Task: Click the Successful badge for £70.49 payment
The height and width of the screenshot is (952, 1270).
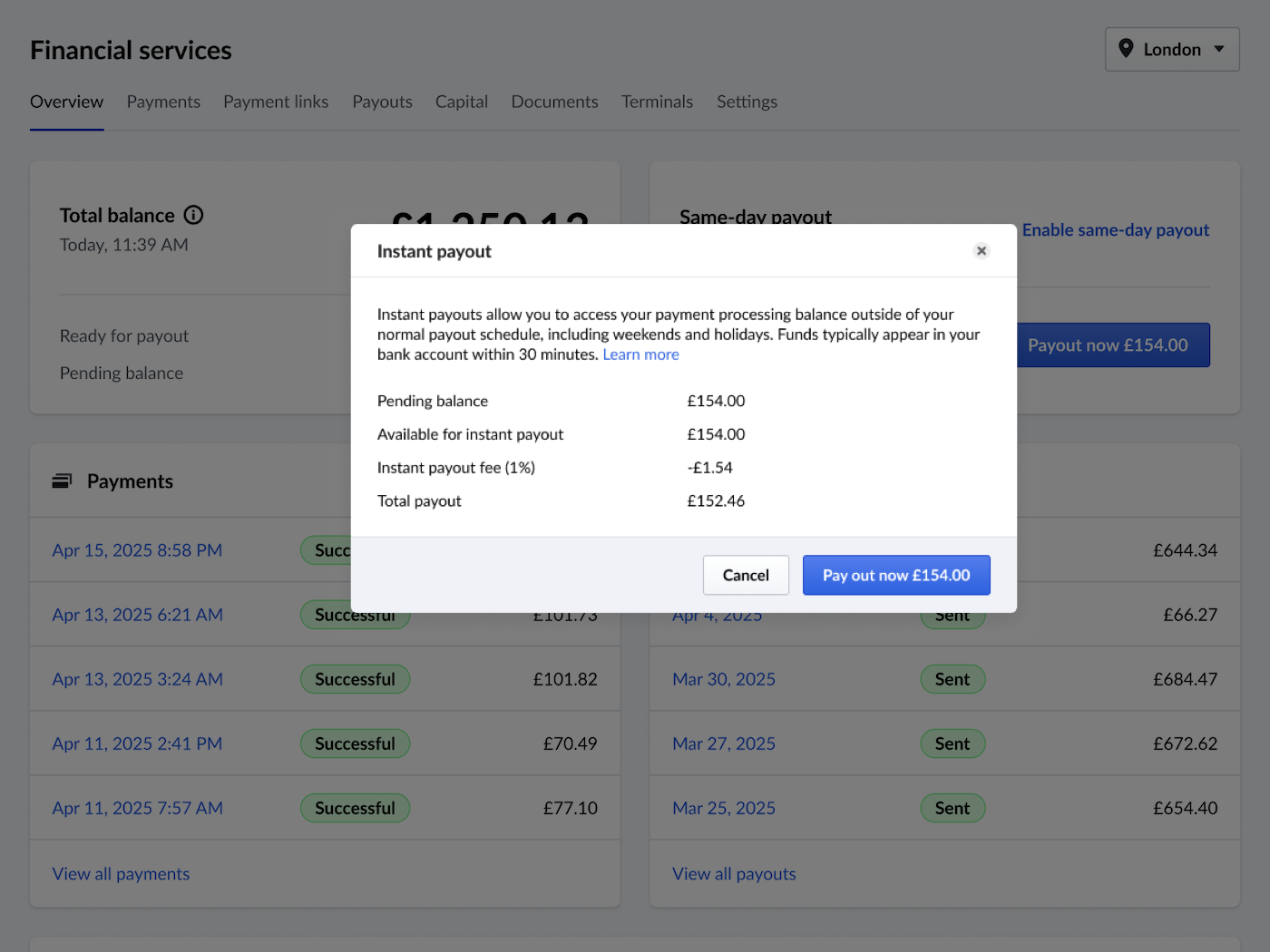Action: coord(355,743)
